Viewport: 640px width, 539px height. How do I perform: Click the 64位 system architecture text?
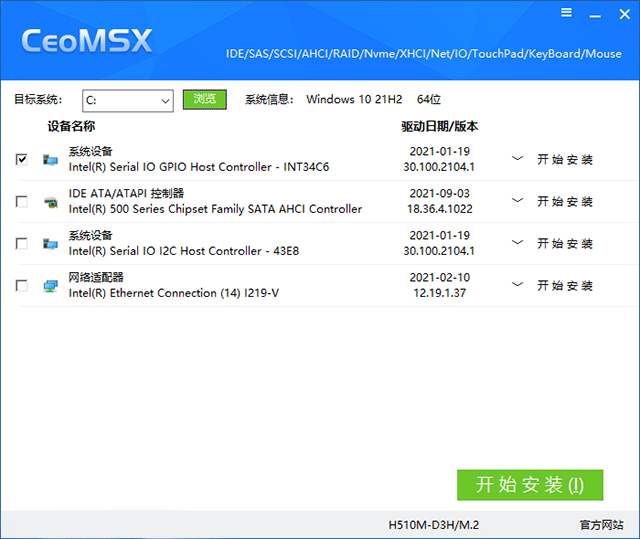pos(429,100)
